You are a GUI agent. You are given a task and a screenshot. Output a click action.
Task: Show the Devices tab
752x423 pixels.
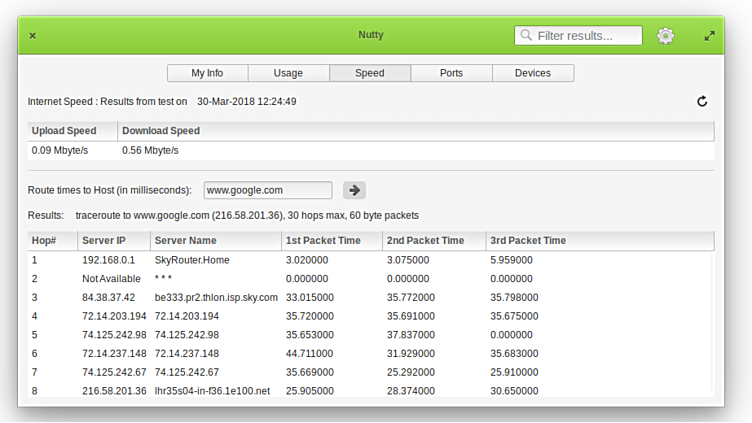click(x=532, y=73)
